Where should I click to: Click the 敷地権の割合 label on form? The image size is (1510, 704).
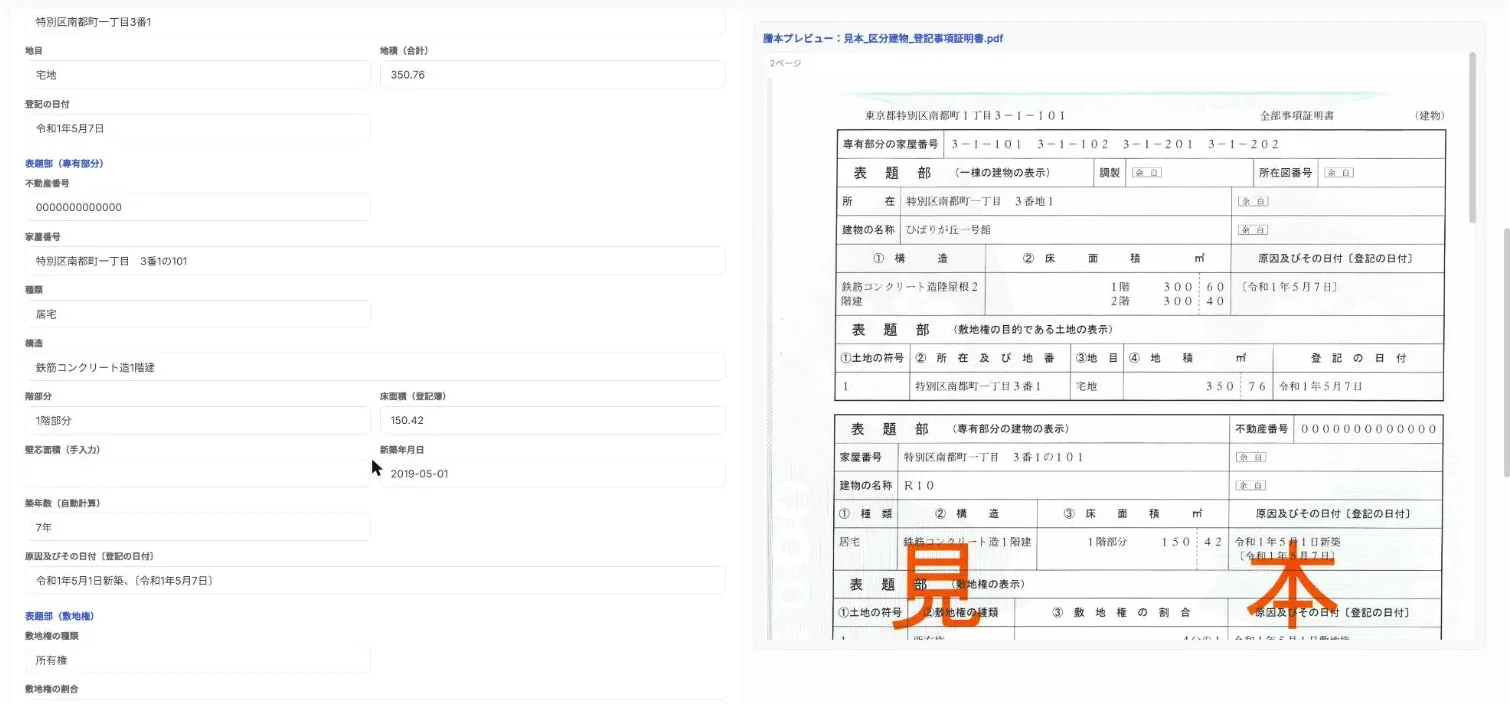point(51,689)
